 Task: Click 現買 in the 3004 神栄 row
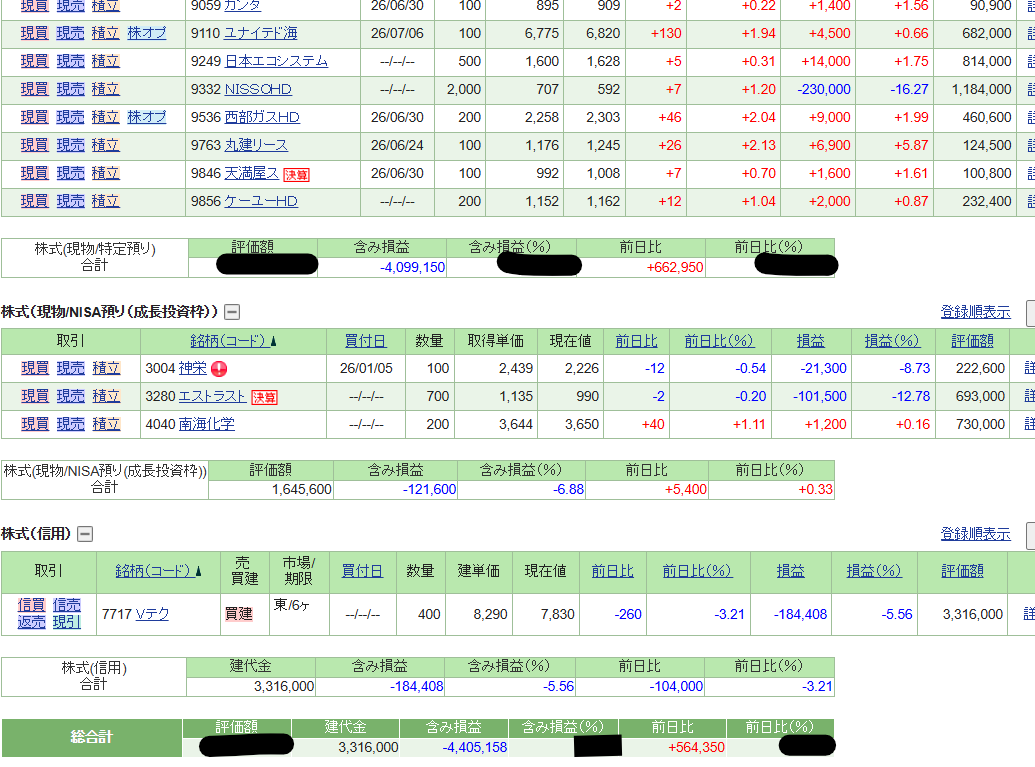click(x=35, y=368)
